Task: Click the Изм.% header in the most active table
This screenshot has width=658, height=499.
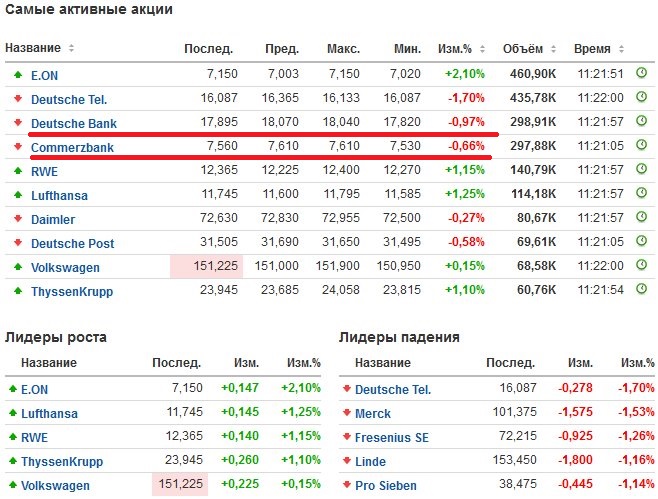Action: point(461,48)
